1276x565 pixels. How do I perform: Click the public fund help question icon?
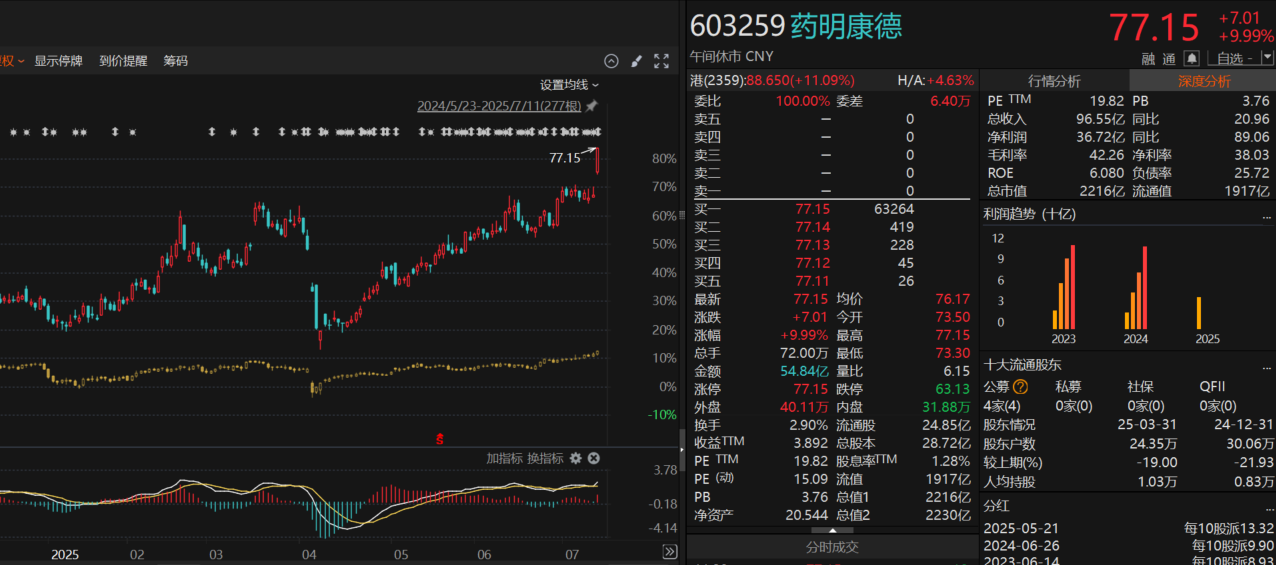pyautogui.click(x=1021, y=387)
